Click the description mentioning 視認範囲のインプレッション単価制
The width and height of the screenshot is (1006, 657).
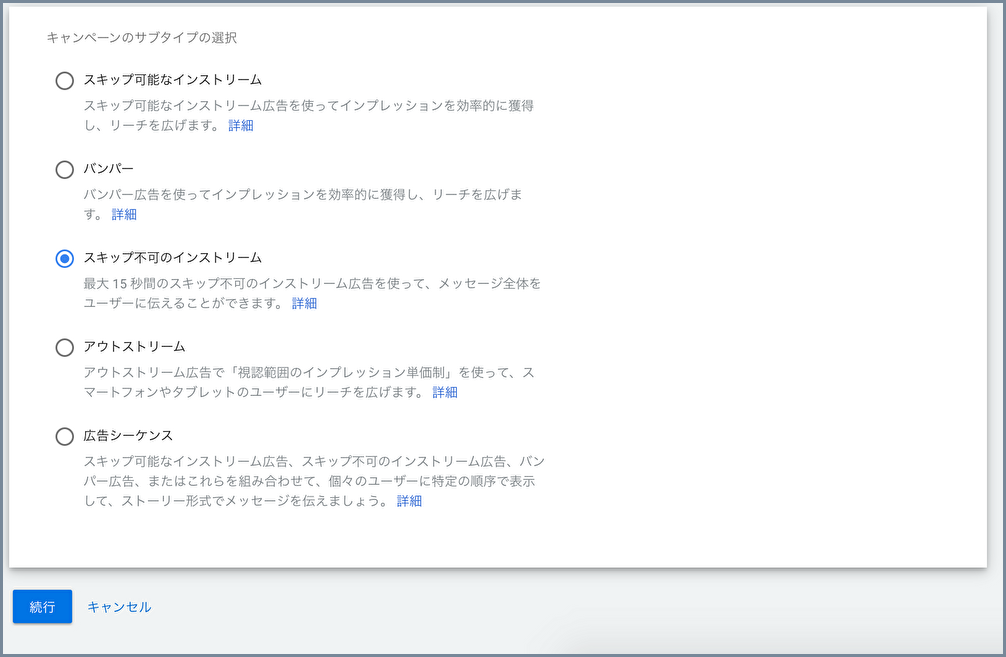click(x=310, y=373)
